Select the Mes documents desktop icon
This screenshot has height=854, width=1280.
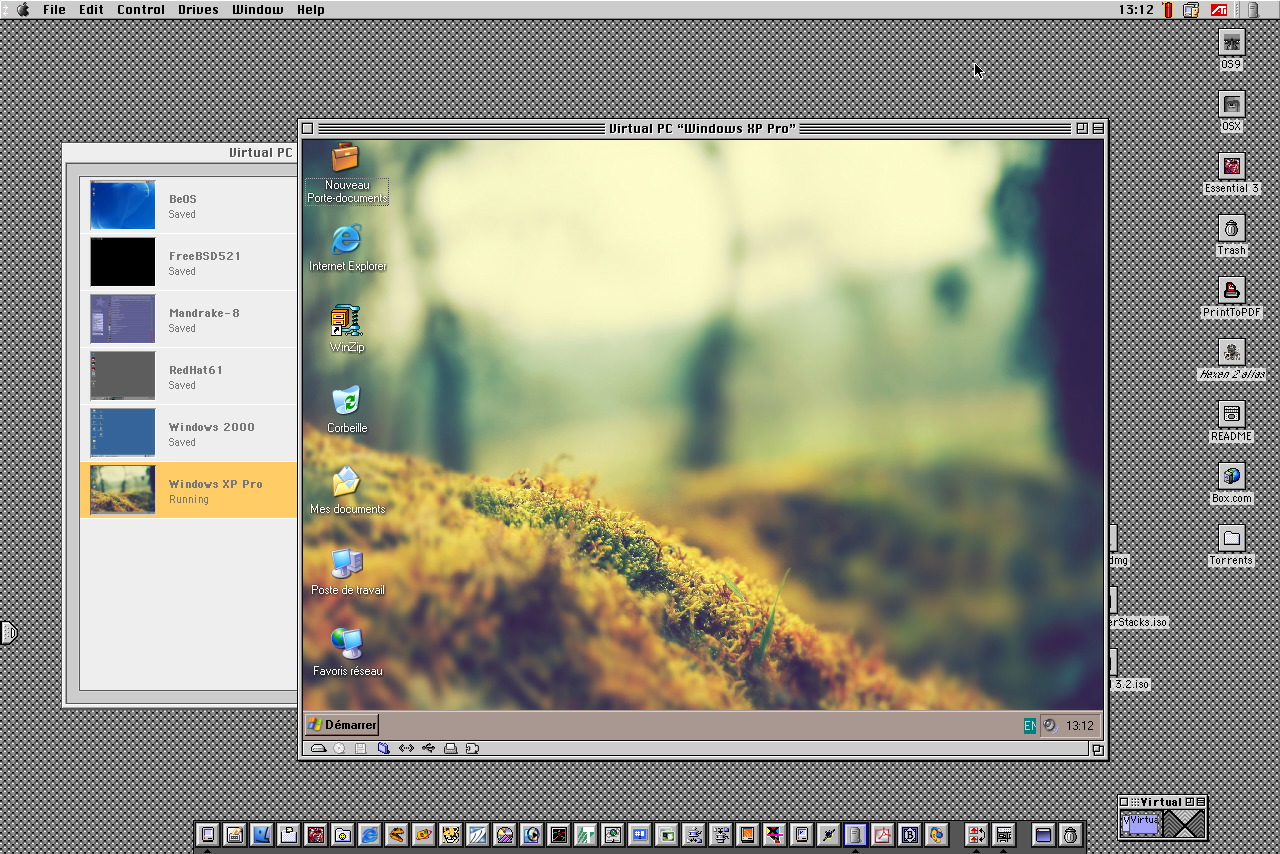(x=347, y=491)
